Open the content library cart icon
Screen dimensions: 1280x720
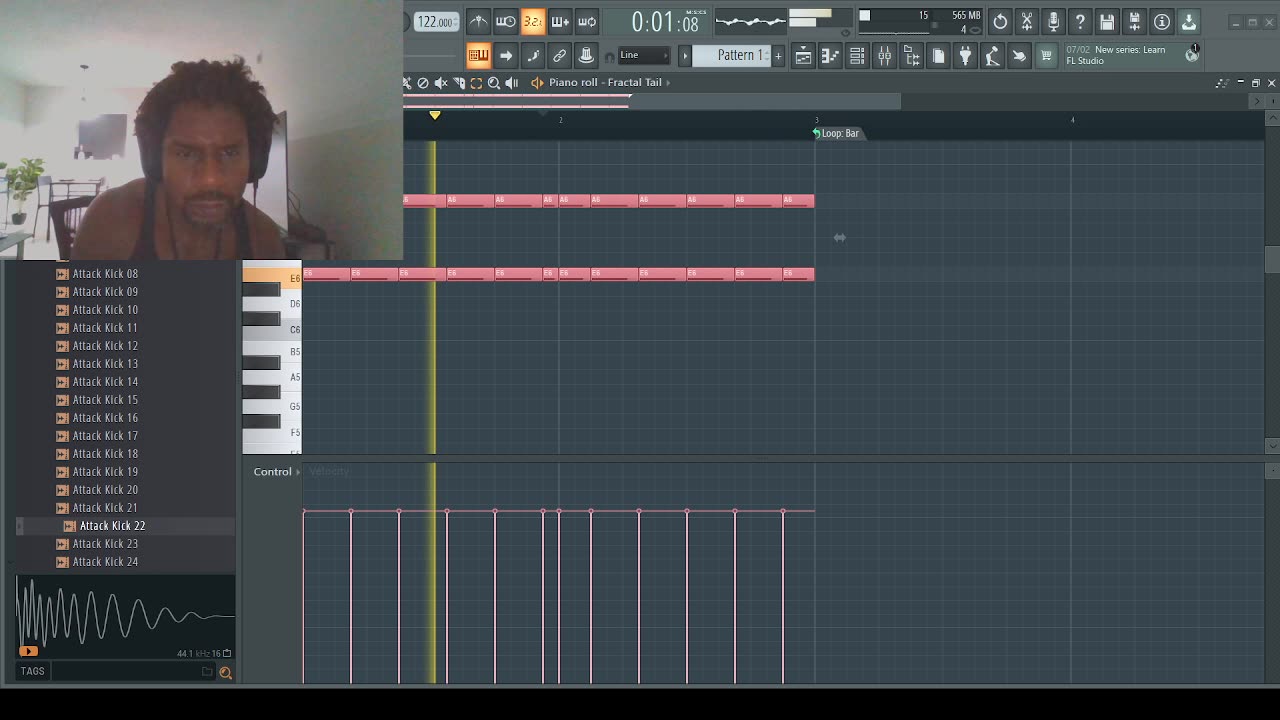pyautogui.click(x=1046, y=56)
